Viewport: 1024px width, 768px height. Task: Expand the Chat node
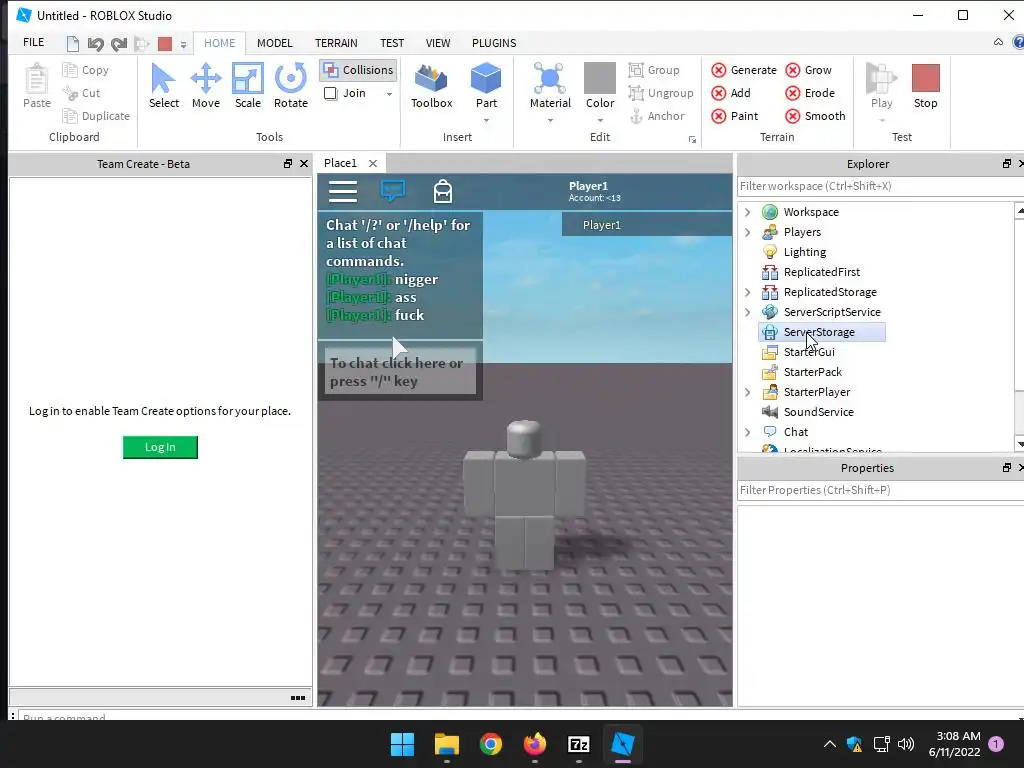(748, 432)
